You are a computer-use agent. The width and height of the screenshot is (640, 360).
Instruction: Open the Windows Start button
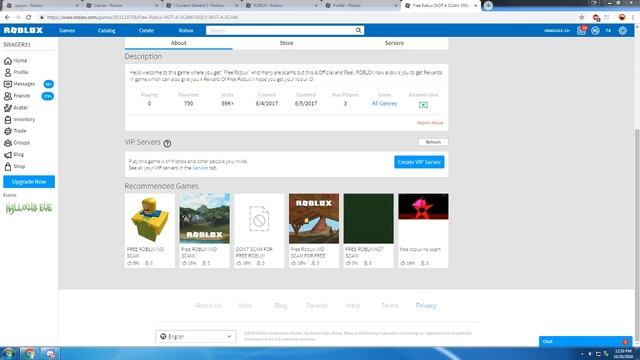tap(8, 353)
